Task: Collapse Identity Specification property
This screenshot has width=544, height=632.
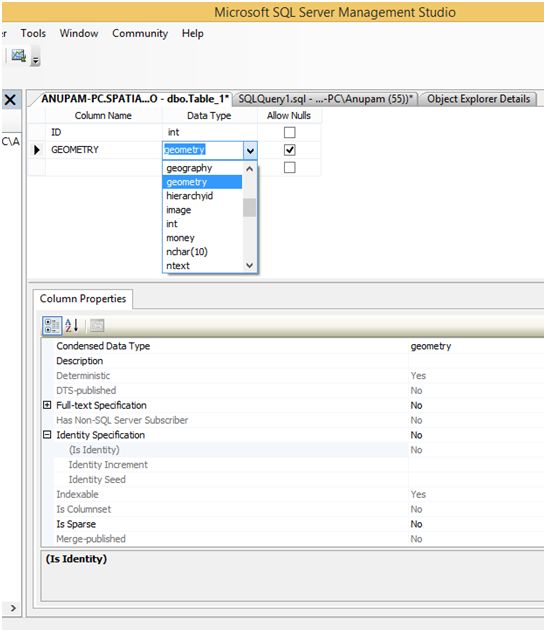Action: coord(47,435)
